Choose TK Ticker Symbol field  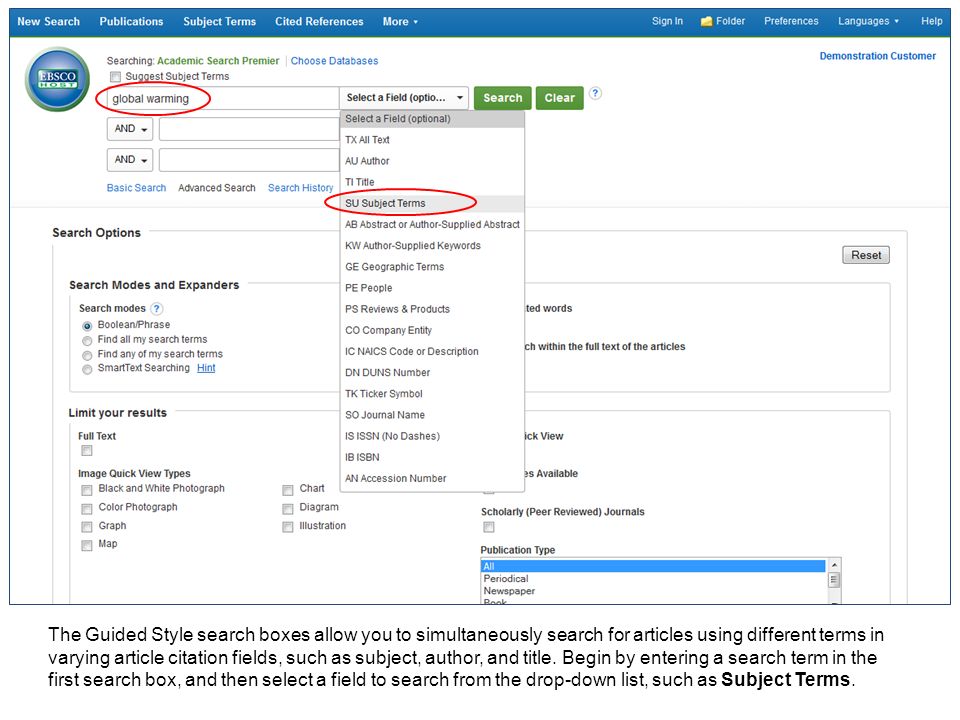pyautogui.click(x=432, y=394)
